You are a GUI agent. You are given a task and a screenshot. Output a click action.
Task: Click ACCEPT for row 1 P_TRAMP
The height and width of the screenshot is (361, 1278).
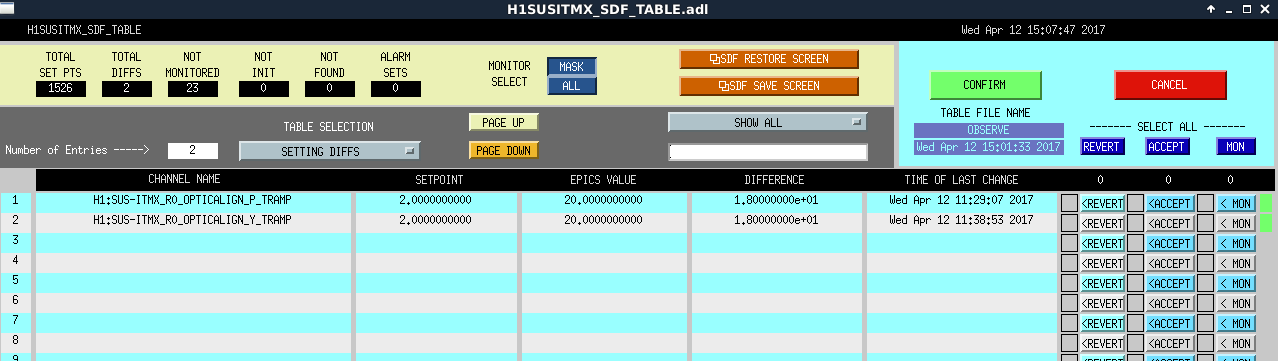click(1170, 203)
